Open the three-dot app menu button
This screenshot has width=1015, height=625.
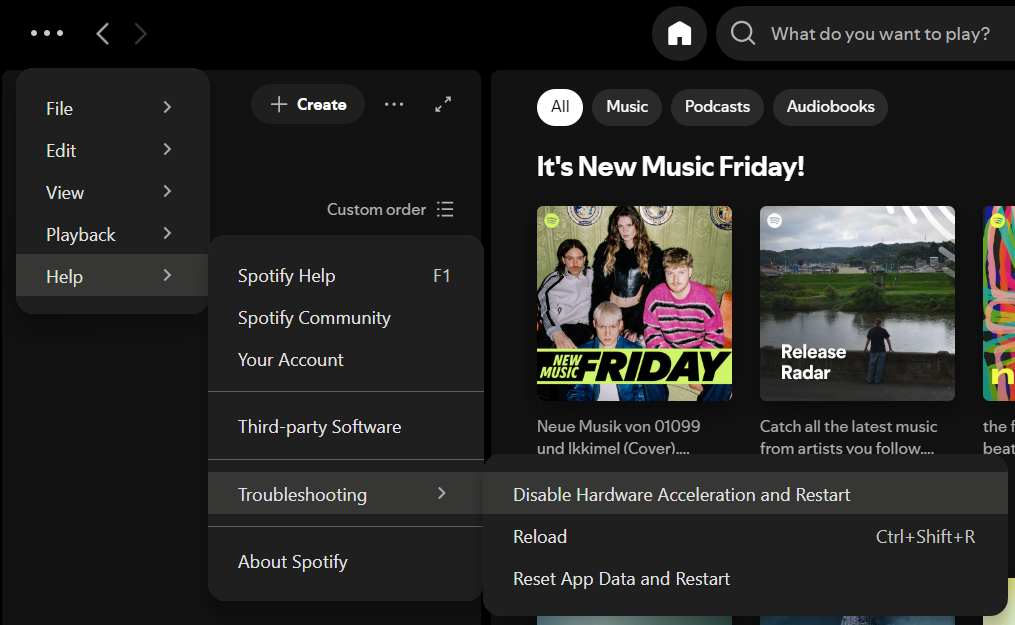tap(47, 33)
